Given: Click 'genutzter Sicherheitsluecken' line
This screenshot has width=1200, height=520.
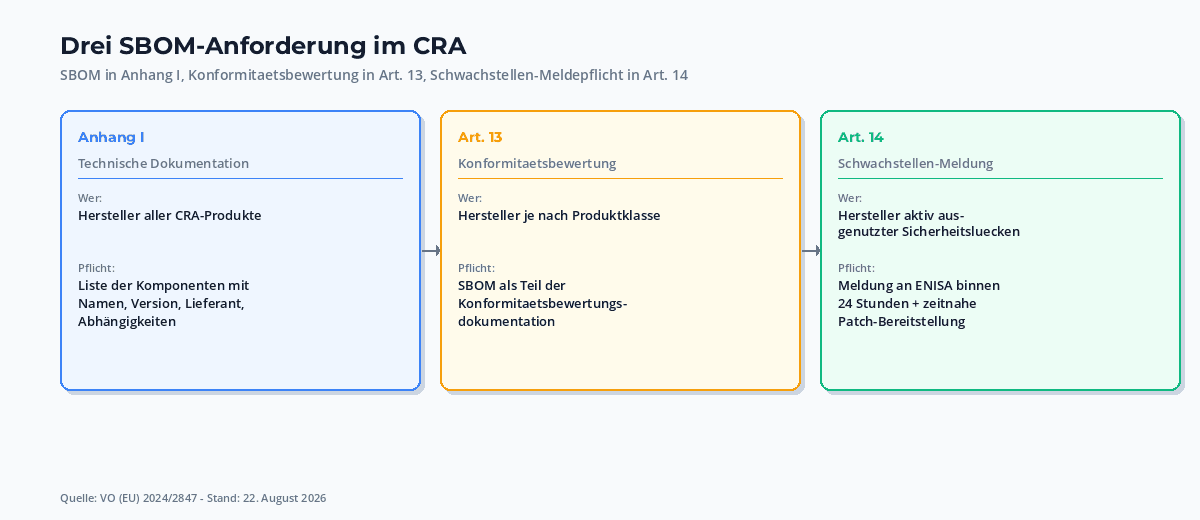Looking at the screenshot, I should point(929,231).
